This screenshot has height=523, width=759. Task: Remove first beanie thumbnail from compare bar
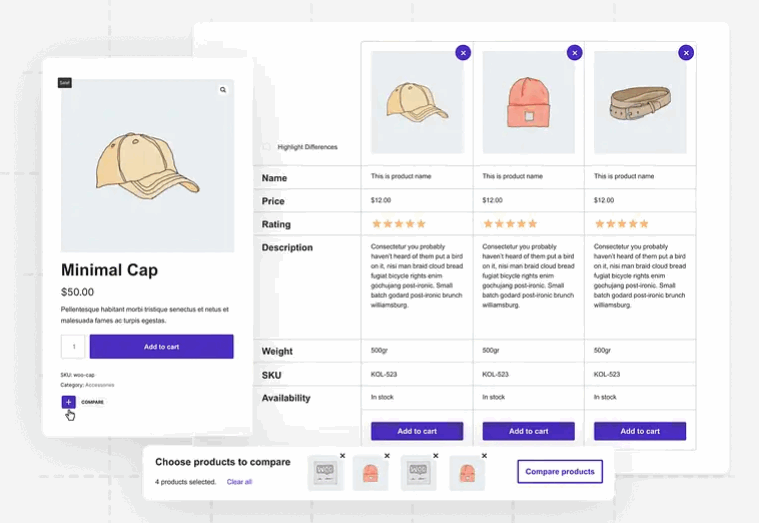click(x=387, y=456)
